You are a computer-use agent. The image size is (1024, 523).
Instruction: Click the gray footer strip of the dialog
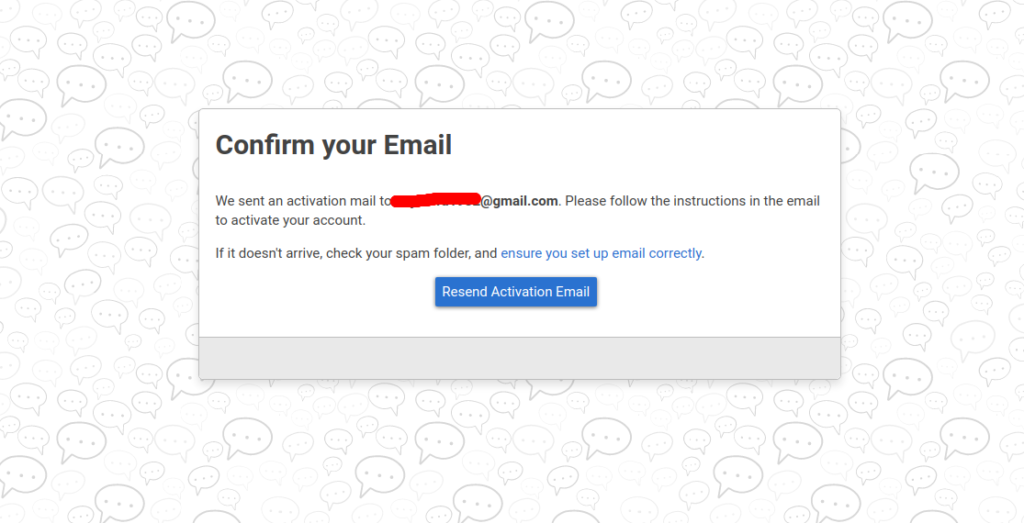pos(519,358)
